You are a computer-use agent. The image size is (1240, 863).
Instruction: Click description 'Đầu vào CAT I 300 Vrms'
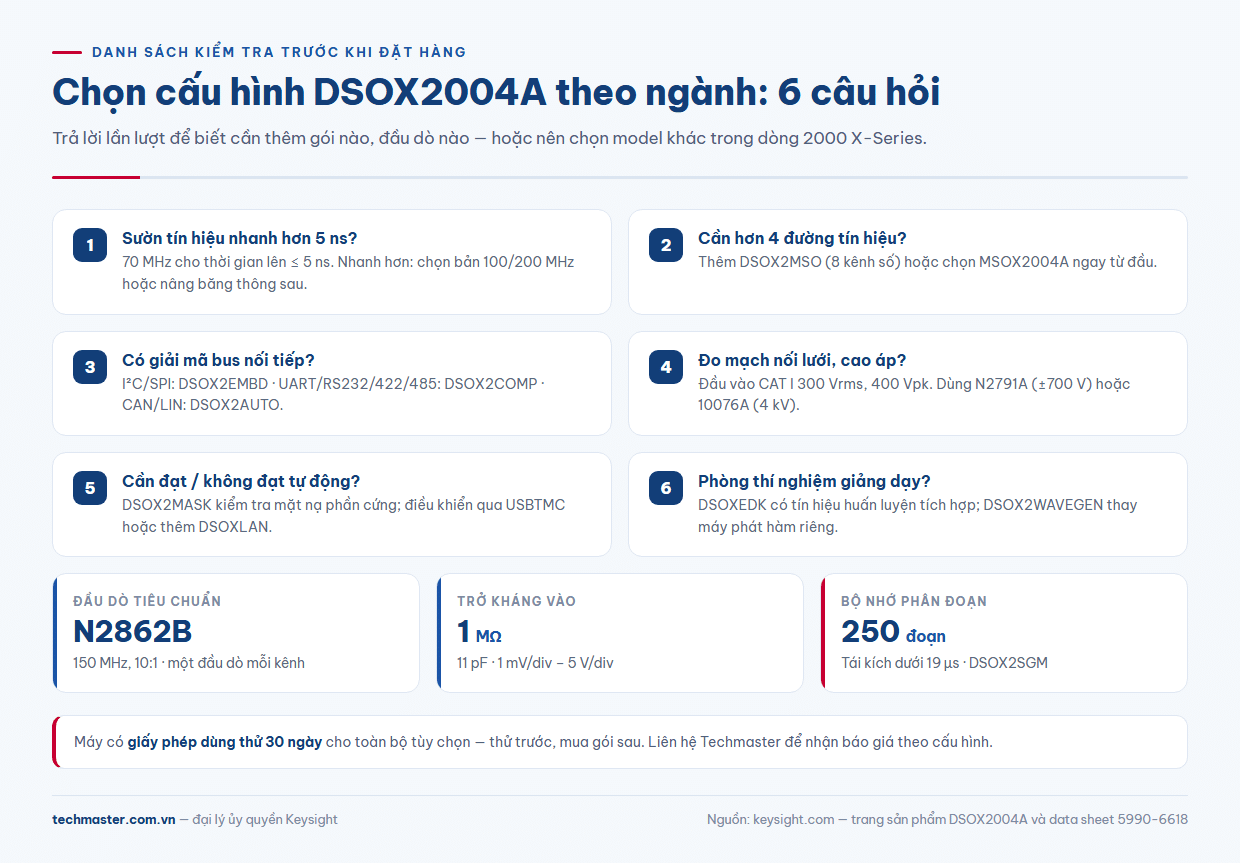(x=914, y=394)
